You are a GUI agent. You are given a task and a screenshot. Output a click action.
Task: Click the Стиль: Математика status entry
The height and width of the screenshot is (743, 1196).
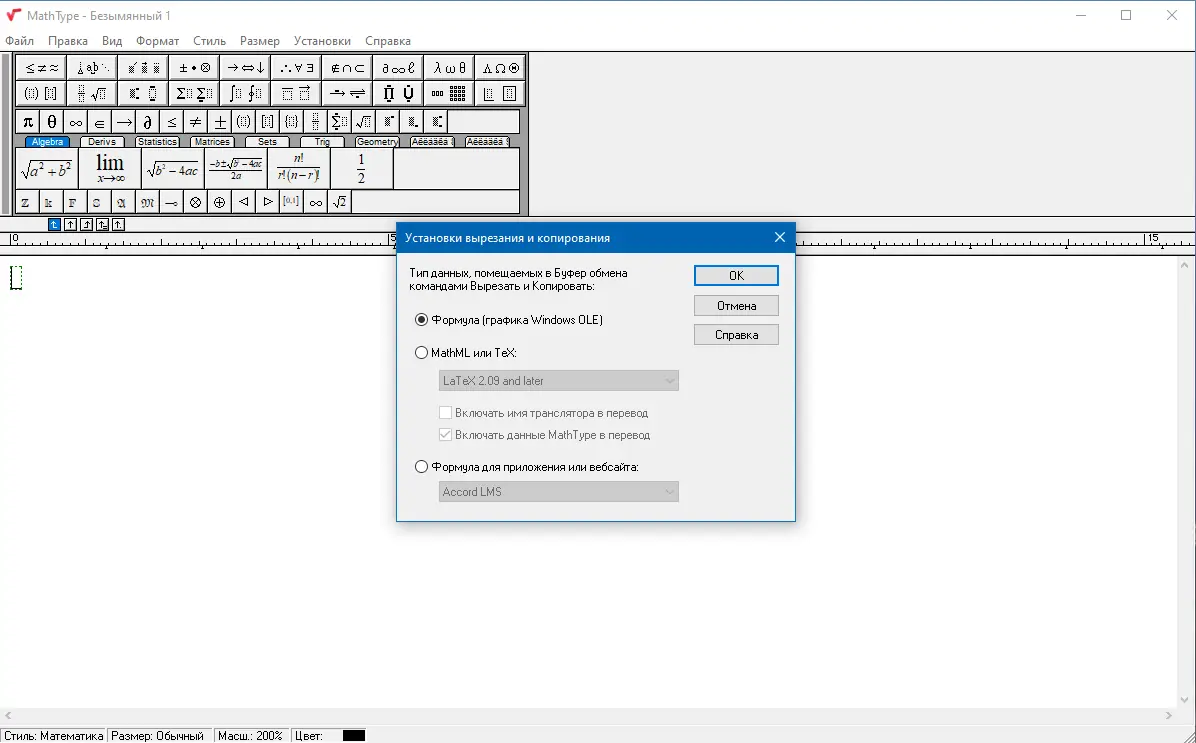click(52, 736)
